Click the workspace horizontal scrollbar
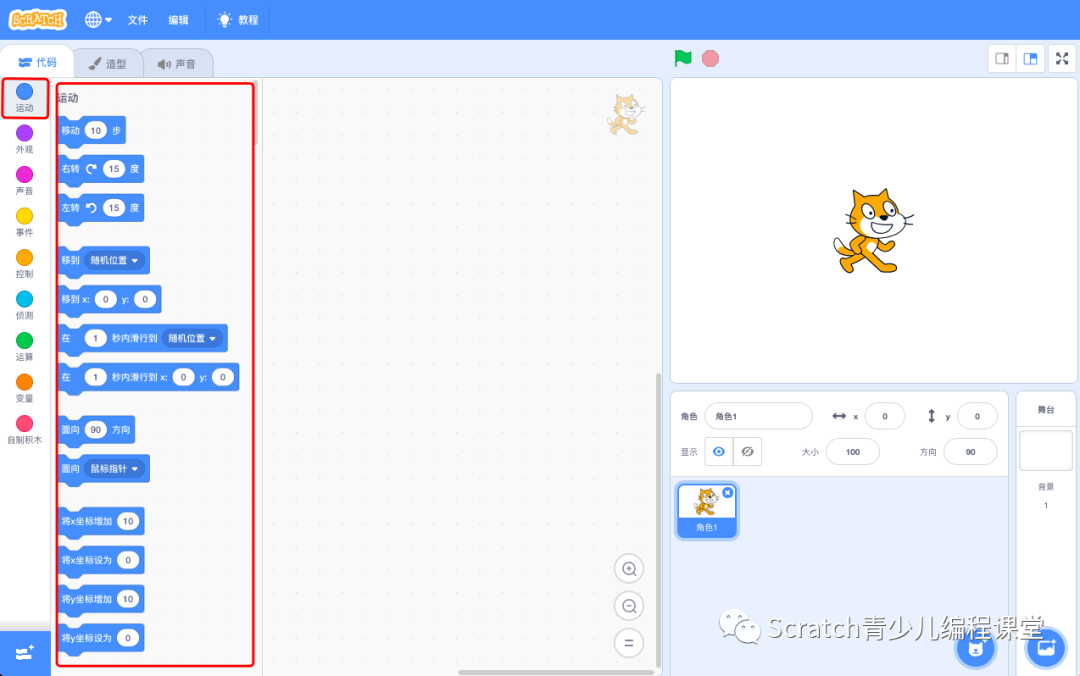The width and height of the screenshot is (1080, 676). [556, 673]
